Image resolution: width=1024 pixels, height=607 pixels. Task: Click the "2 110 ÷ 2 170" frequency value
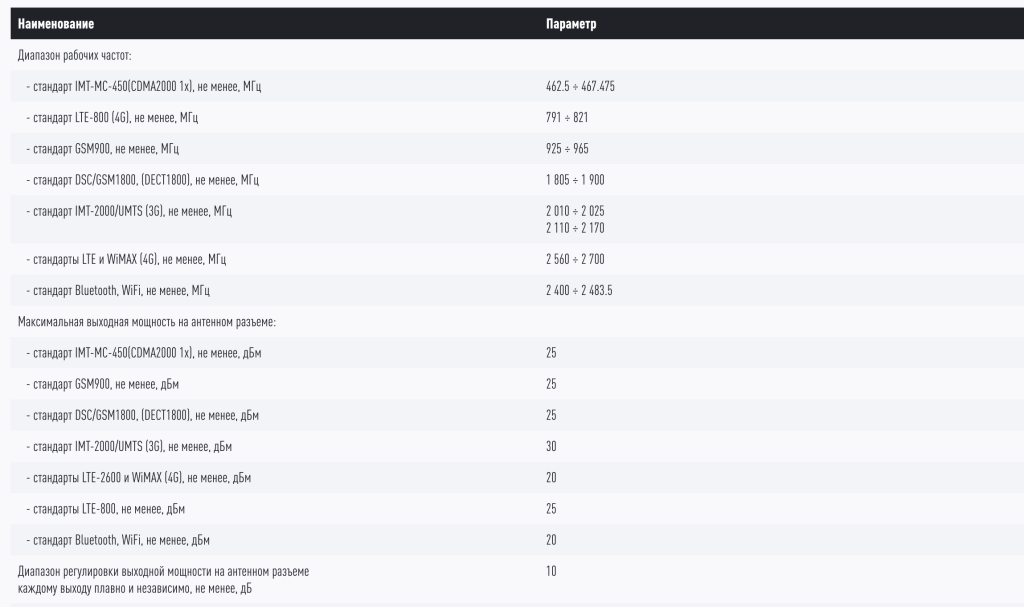pyautogui.click(x=575, y=228)
